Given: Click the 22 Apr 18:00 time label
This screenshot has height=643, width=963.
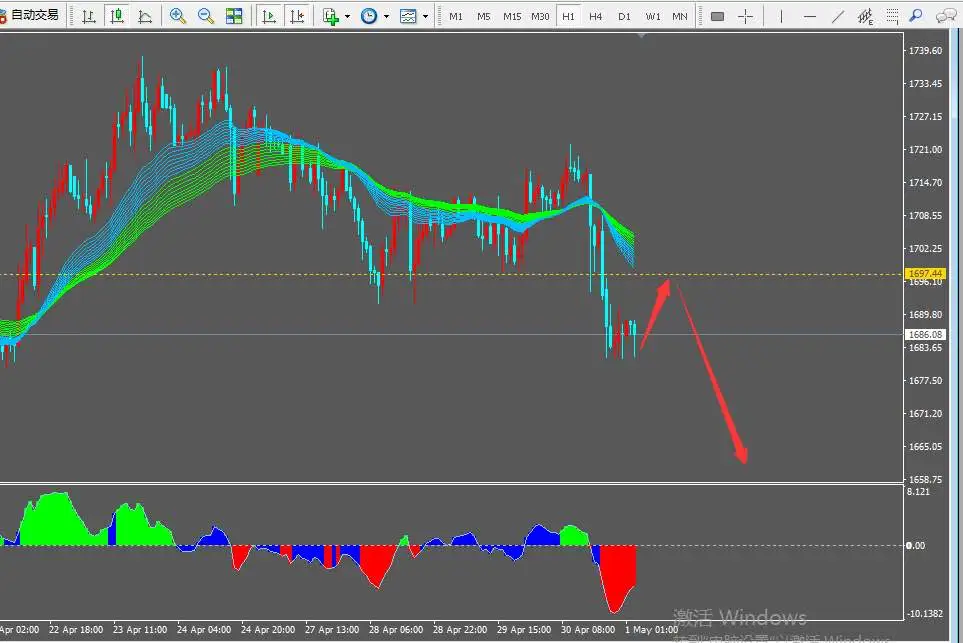Looking at the screenshot, I should pyautogui.click(x=76, y=629).
